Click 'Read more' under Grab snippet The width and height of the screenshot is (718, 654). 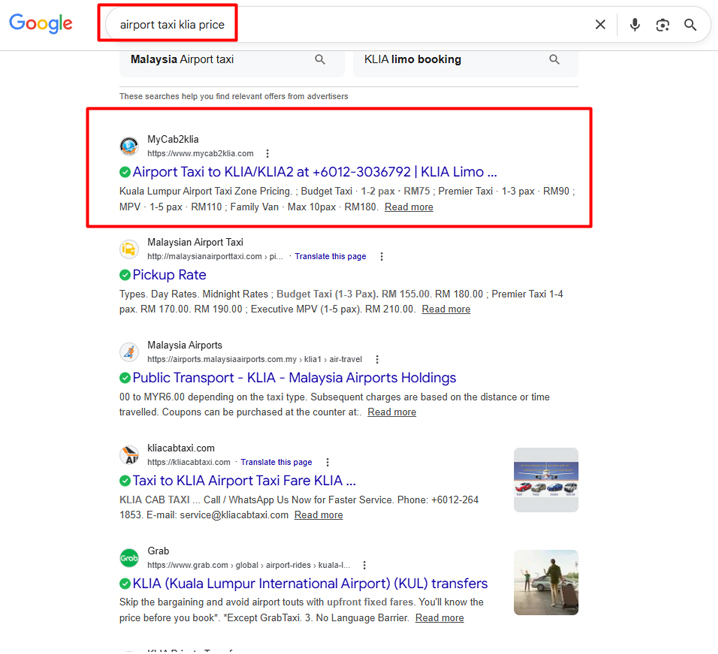(439, 618)
